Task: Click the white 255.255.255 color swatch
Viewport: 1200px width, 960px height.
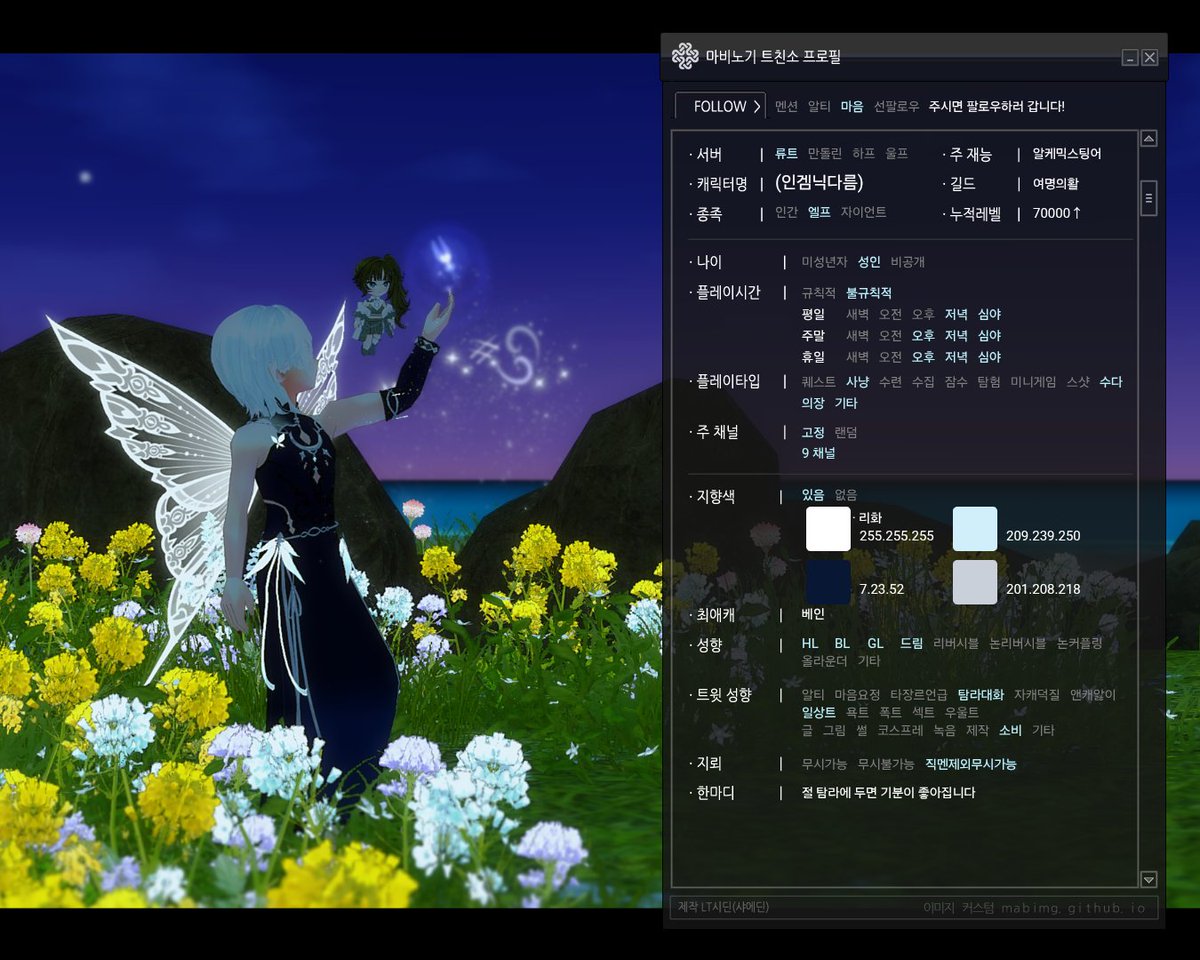Action: (828, 529)
